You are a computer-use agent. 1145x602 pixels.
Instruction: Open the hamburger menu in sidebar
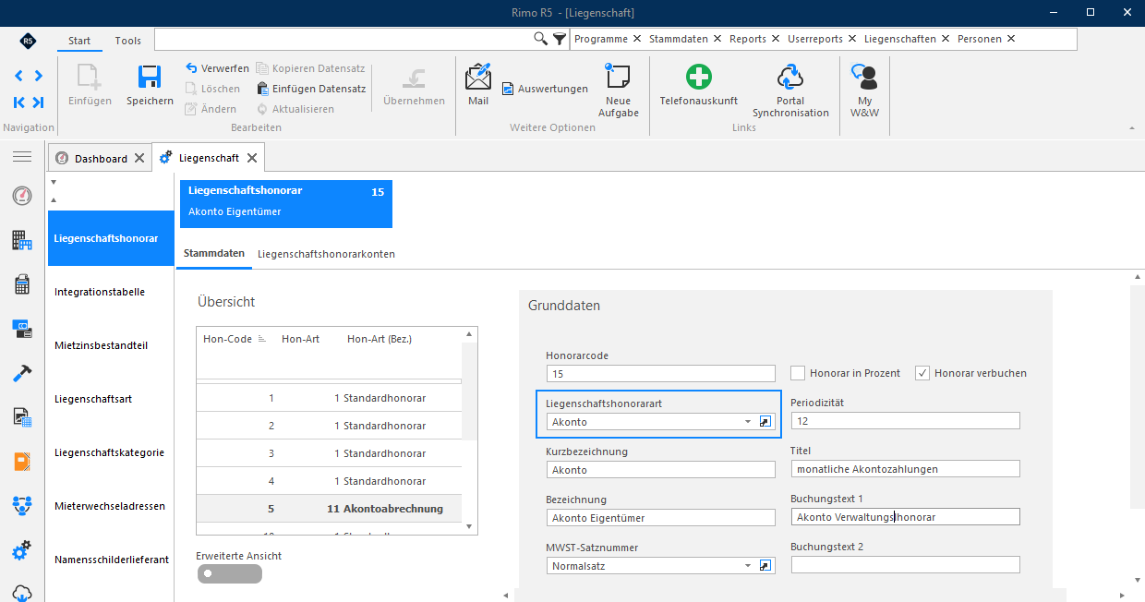(x=22, y=156)
